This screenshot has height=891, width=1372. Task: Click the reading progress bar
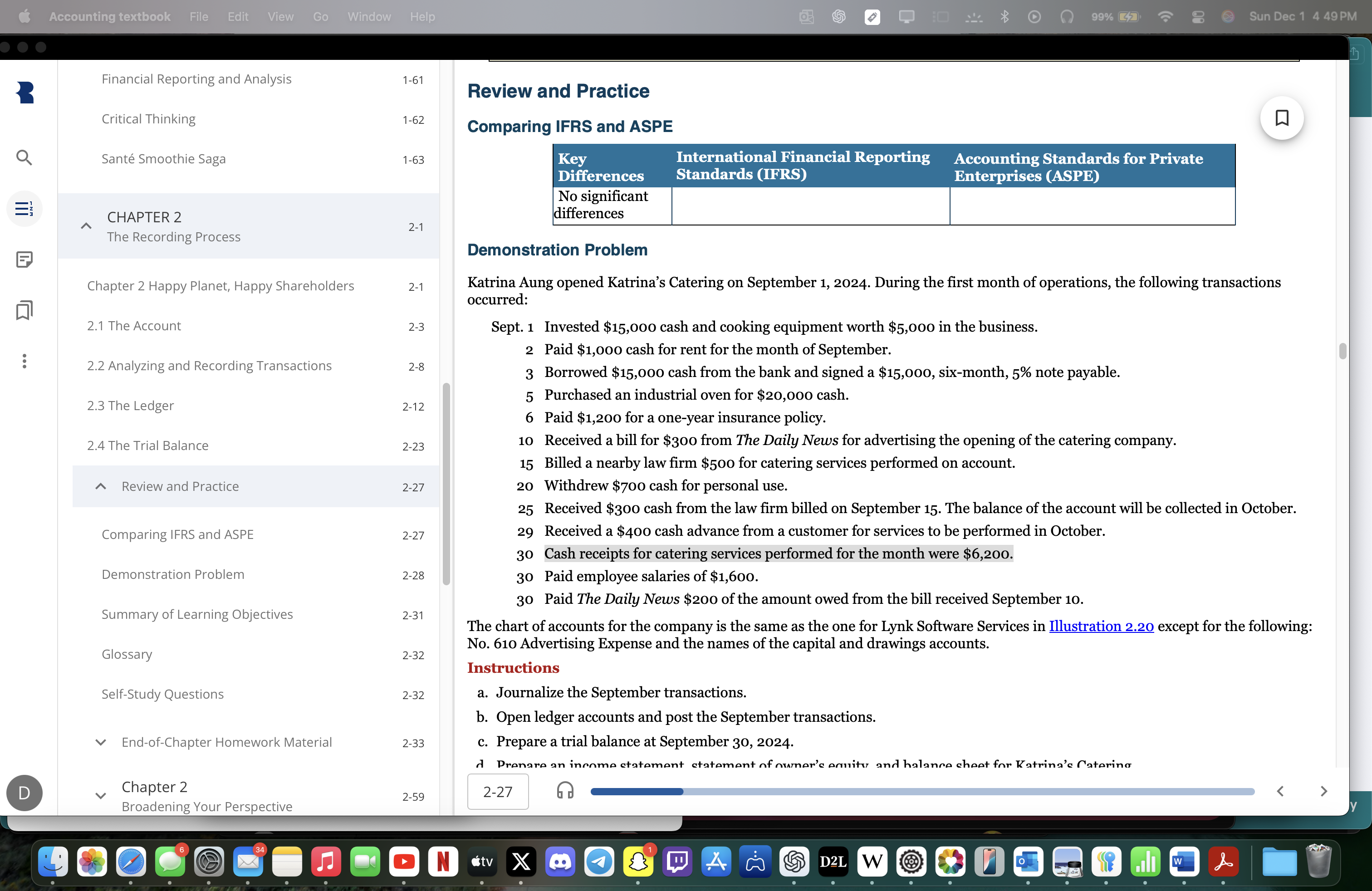tap(922, 791)
